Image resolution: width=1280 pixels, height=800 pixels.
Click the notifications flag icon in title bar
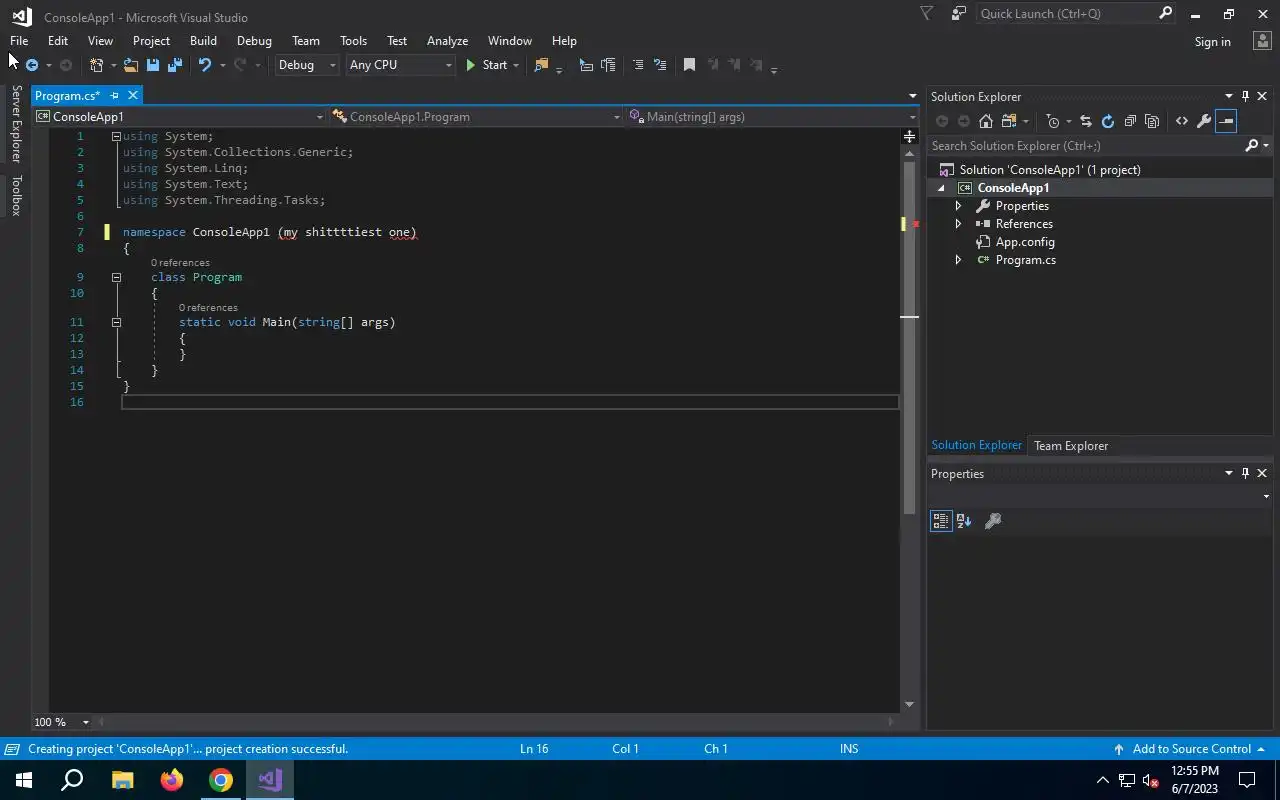tap(926, 14)
